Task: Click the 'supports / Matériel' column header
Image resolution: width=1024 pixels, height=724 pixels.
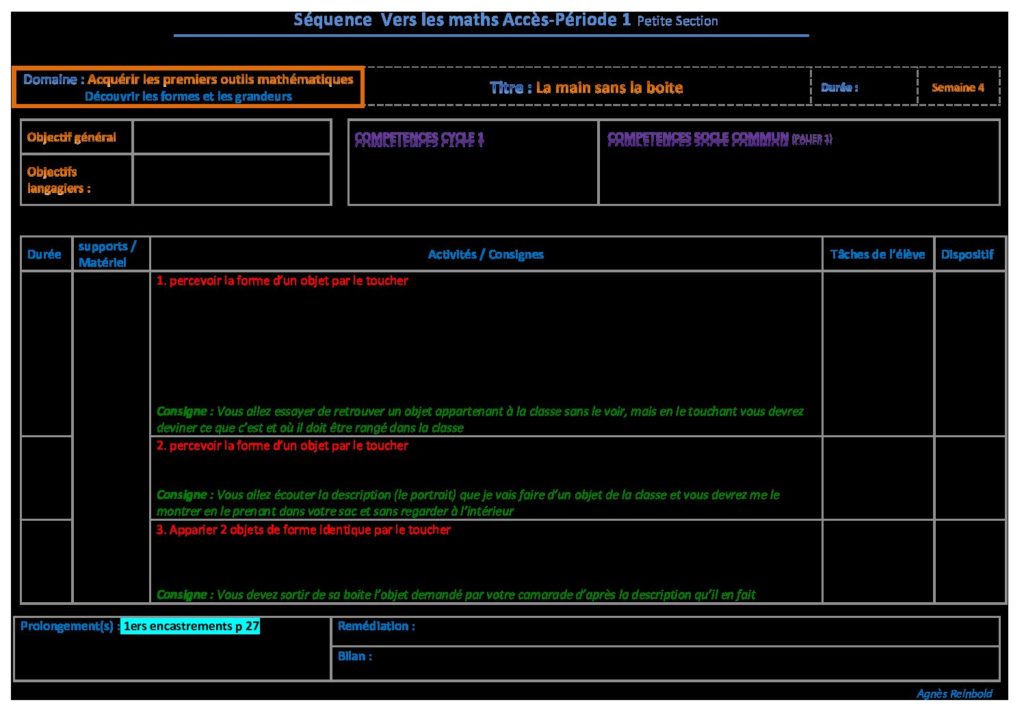Action: pos(110,254)
